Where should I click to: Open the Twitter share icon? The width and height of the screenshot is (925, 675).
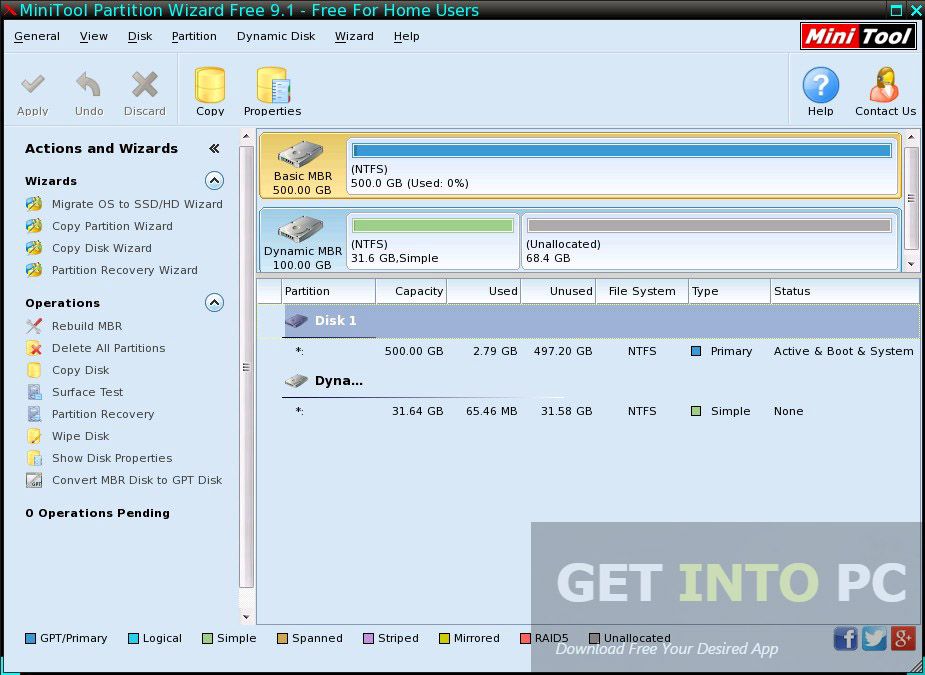(874, 638)
